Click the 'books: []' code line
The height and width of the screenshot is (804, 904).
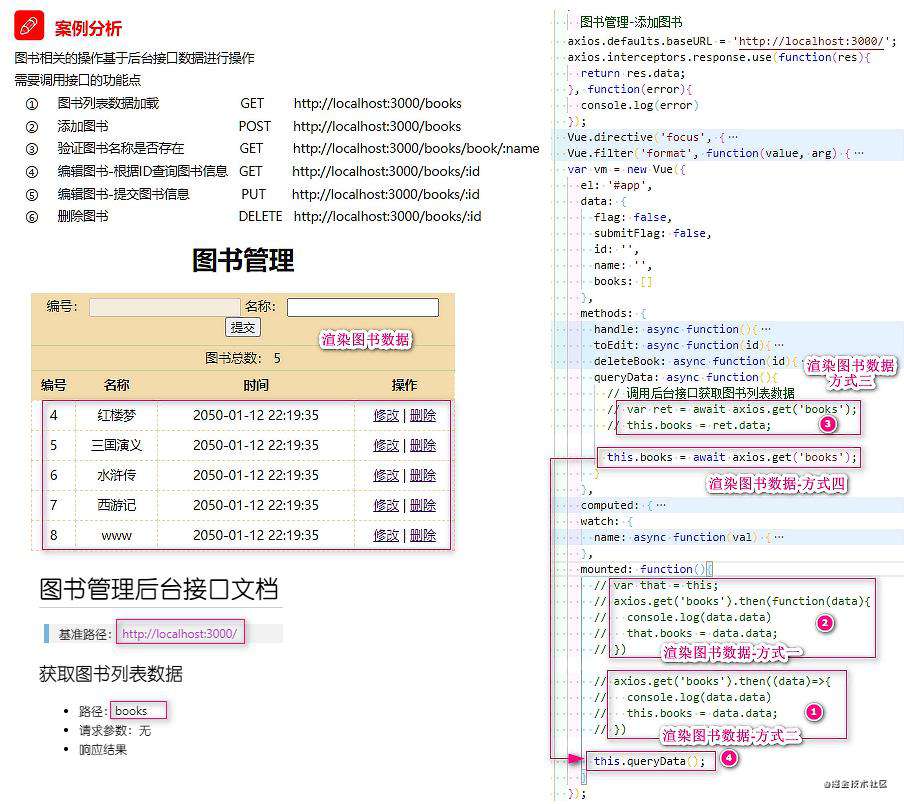click(623, 281)
